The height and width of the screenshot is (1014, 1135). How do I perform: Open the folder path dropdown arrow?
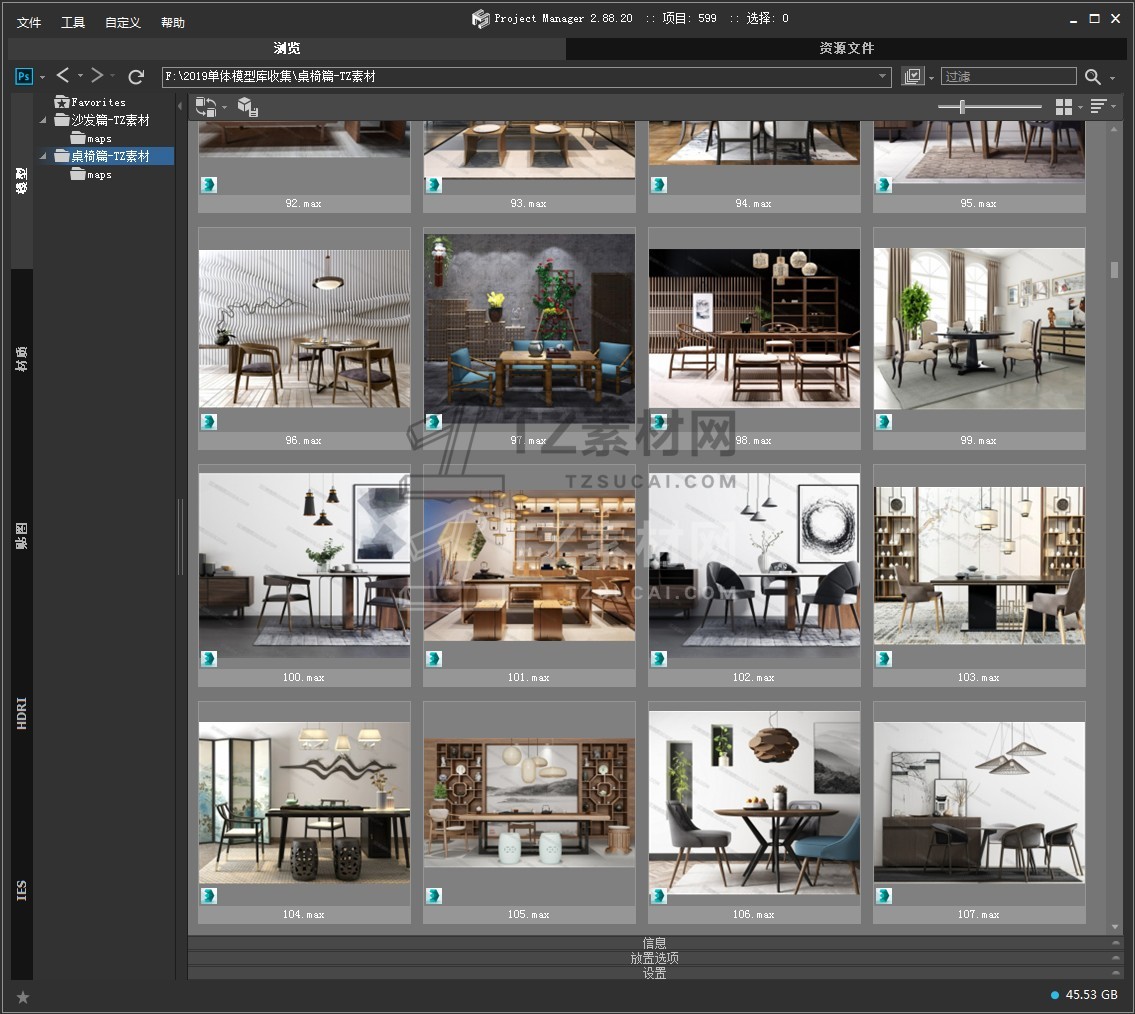pyautogui.click(x=882, y=77)
